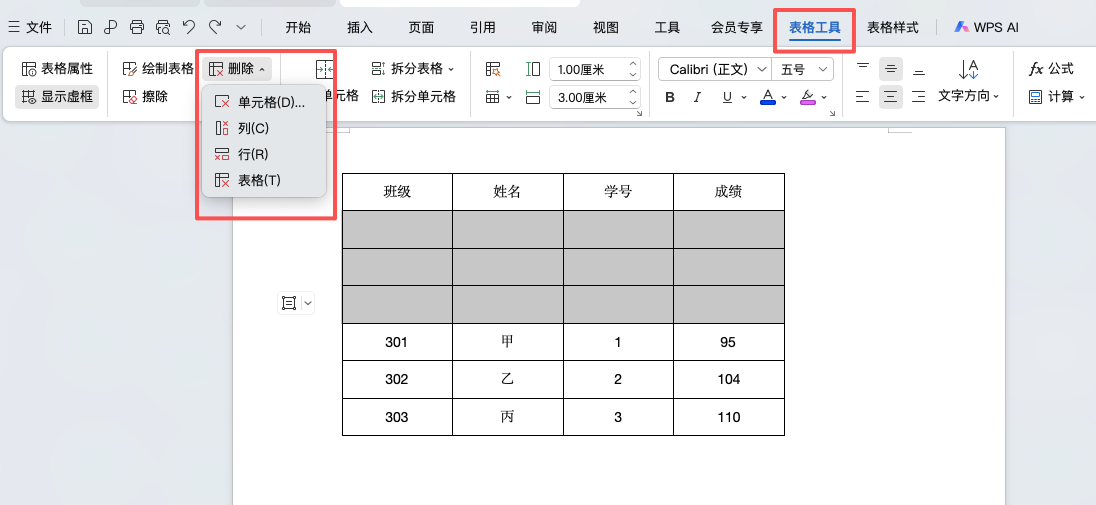Switch to the 插入 tab
The width and height of the screenshot is (1096, 505).
[x=360, y=27]
